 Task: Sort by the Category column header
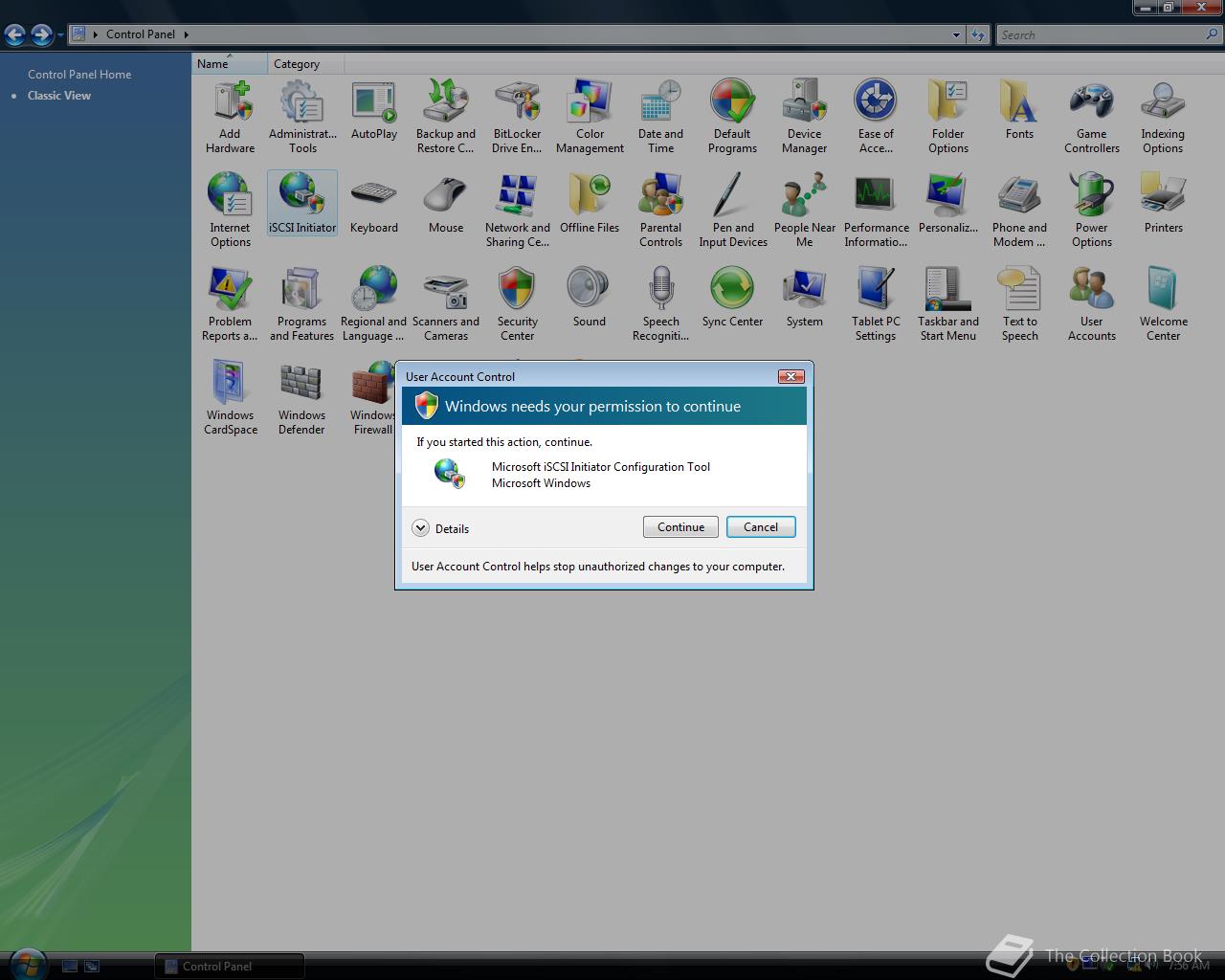pyautogui.click(x=305, y=64)
